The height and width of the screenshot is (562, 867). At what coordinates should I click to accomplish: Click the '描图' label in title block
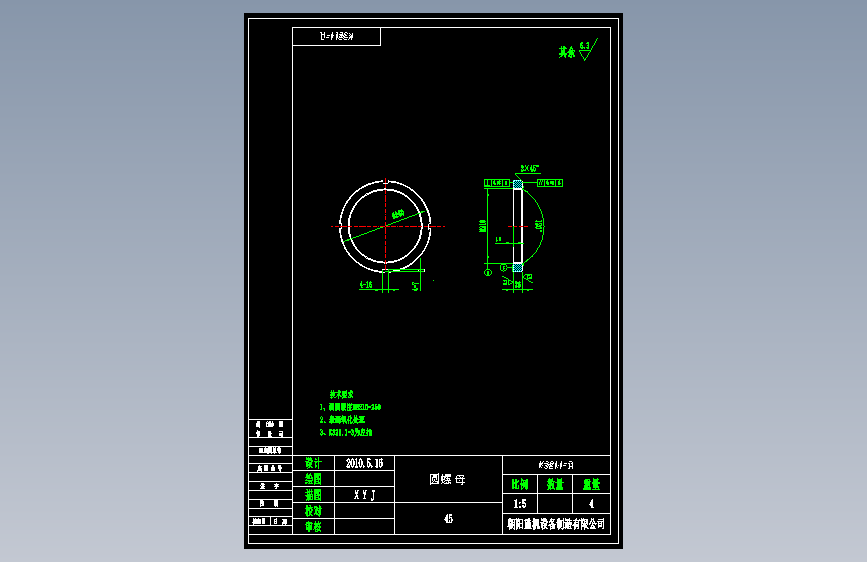(x=313, y=495)
